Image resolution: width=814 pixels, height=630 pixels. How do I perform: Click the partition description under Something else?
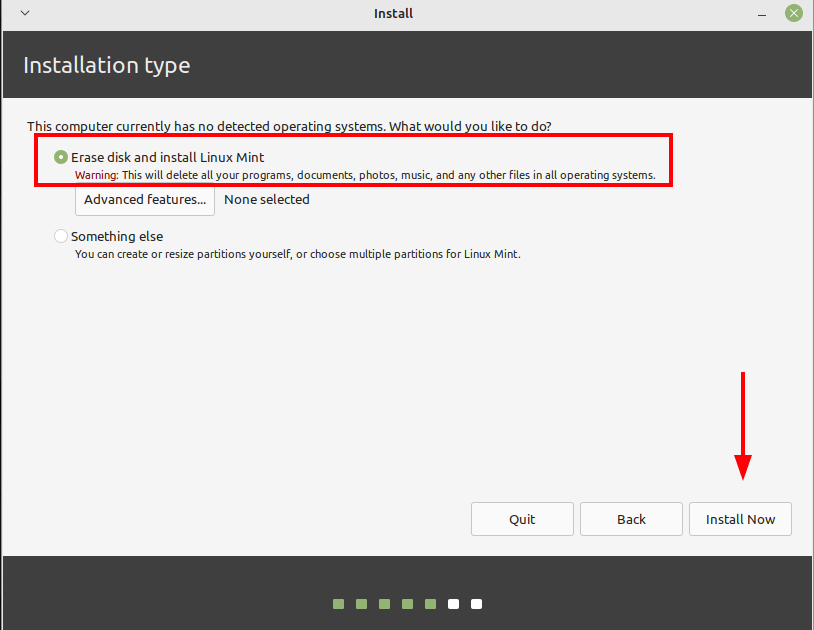pos(297,254)
